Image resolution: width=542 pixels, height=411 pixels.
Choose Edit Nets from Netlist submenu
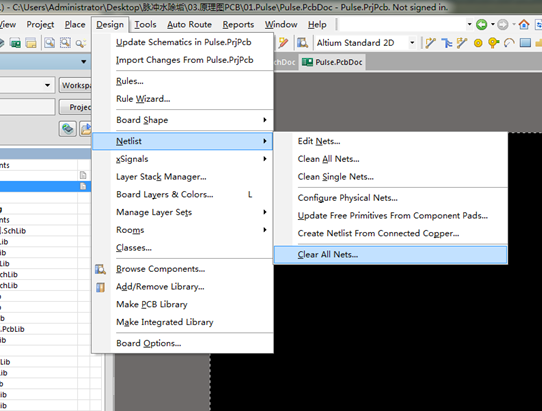point(391,141)
